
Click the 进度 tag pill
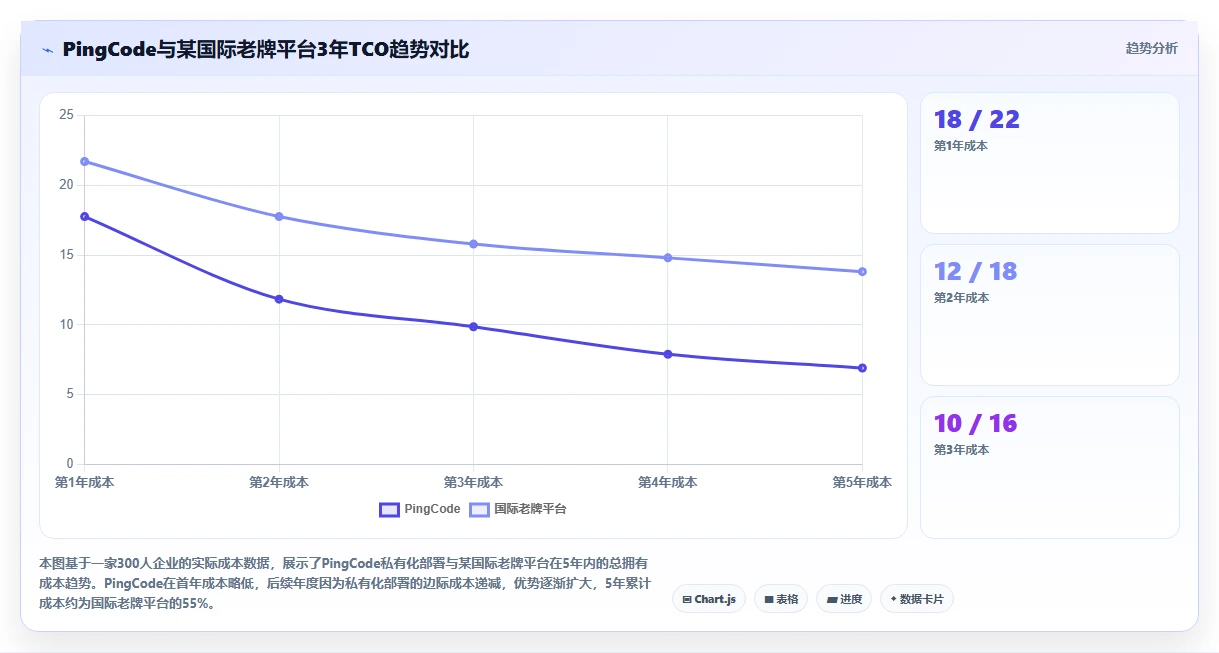tap(844, 599)
